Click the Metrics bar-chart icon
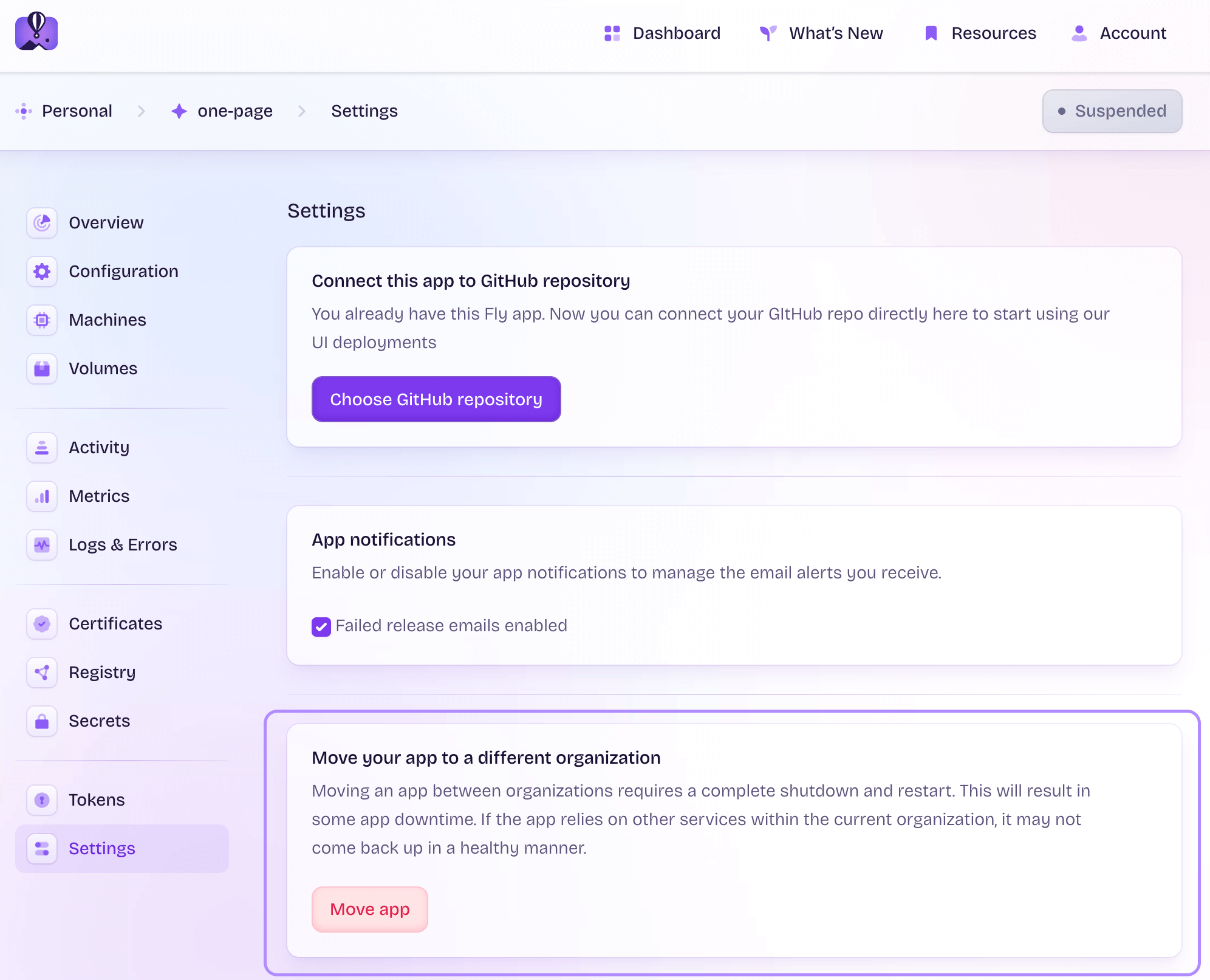The height and width of the screenshot is (980, 1210). pyautogui.click(x=41, y=496)
